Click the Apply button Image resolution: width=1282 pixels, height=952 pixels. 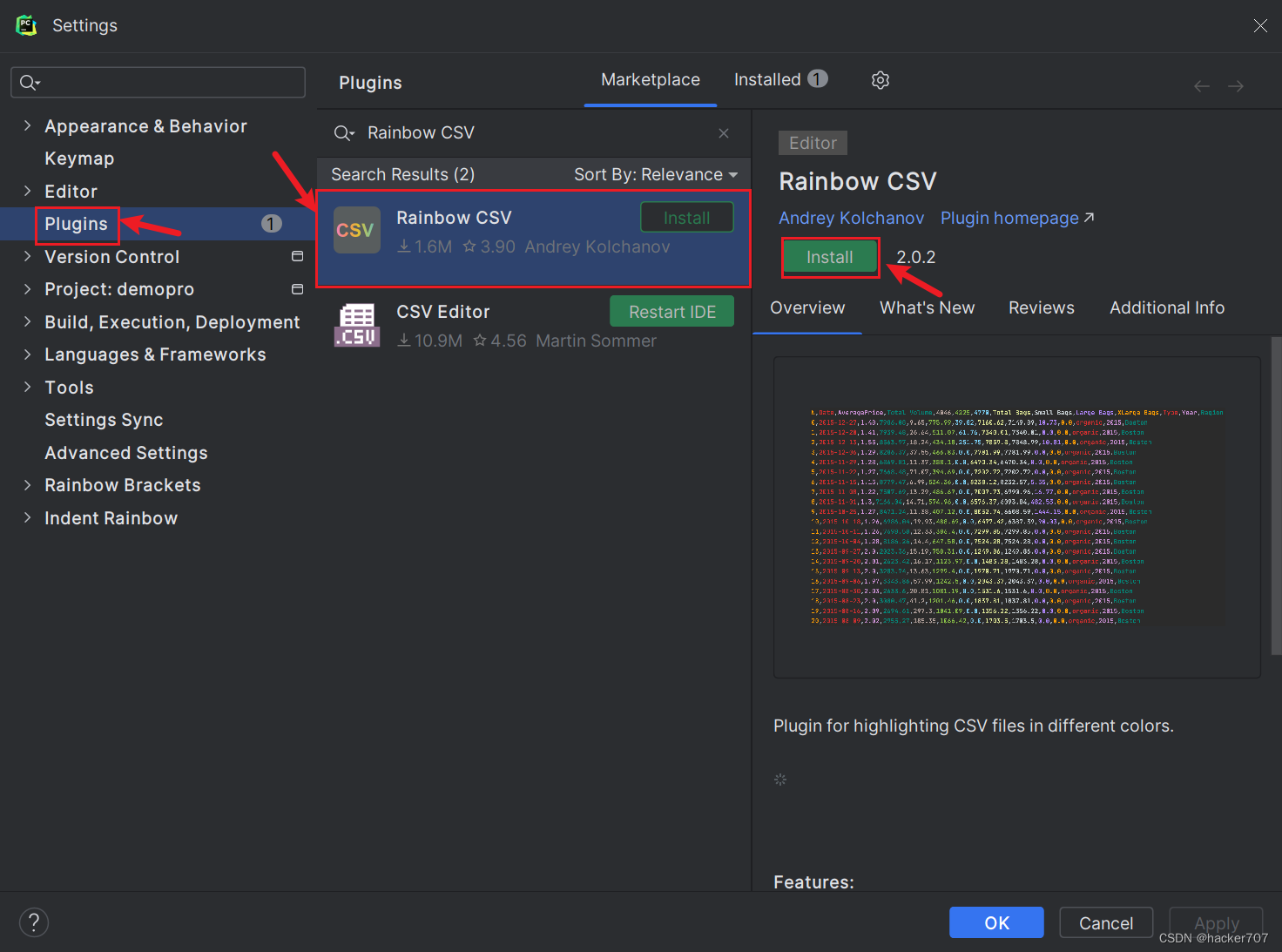click(x=1217, y=922)
